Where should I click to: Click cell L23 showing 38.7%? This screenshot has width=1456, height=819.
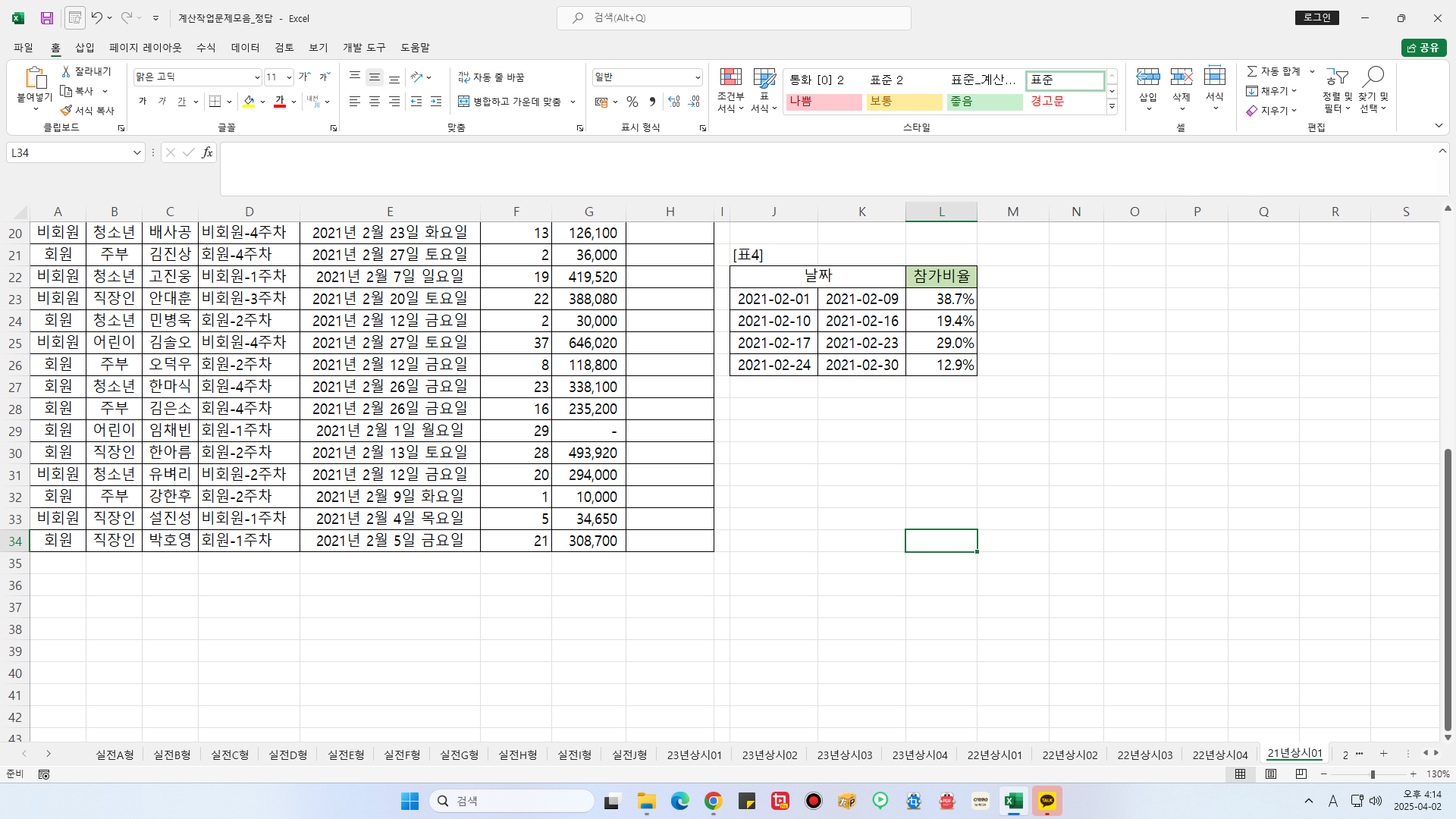[x=941, y=299]
